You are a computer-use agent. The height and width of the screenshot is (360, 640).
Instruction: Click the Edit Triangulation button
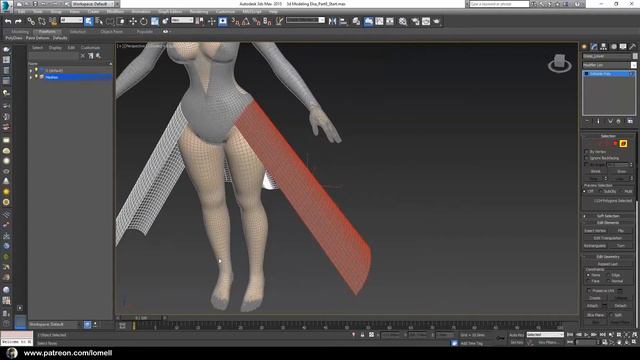coord(608,238)
